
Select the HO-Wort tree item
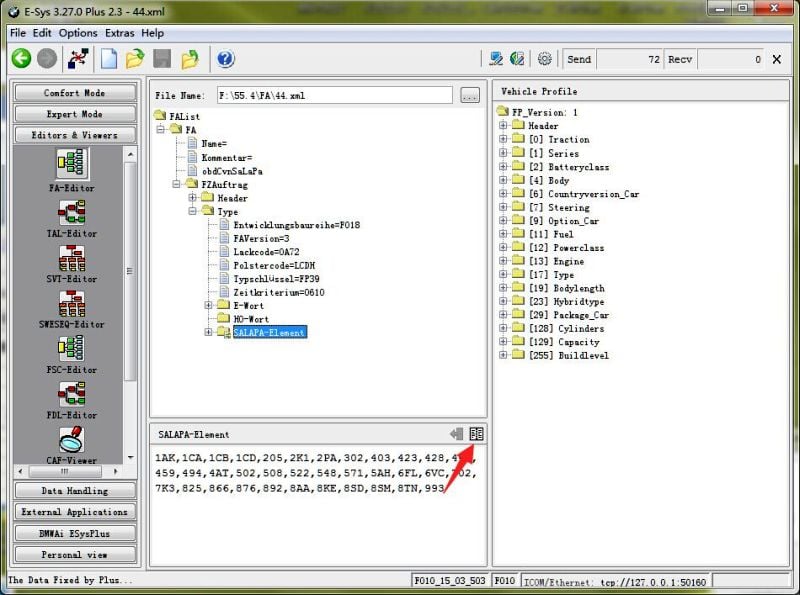pyautogui.click(x=251, y=319)
